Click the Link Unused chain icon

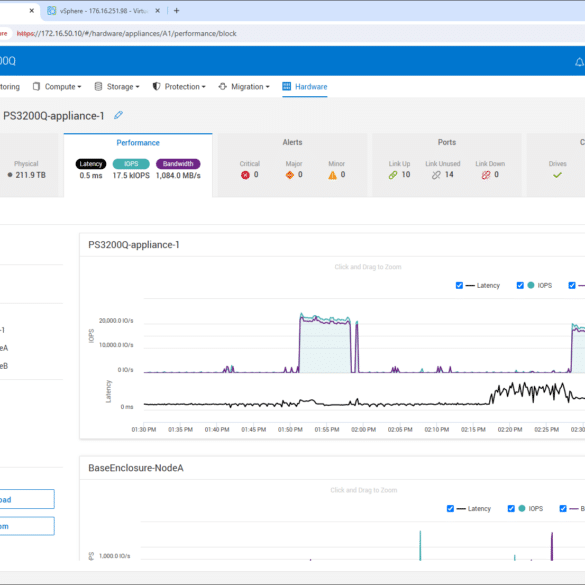[436, 175]
